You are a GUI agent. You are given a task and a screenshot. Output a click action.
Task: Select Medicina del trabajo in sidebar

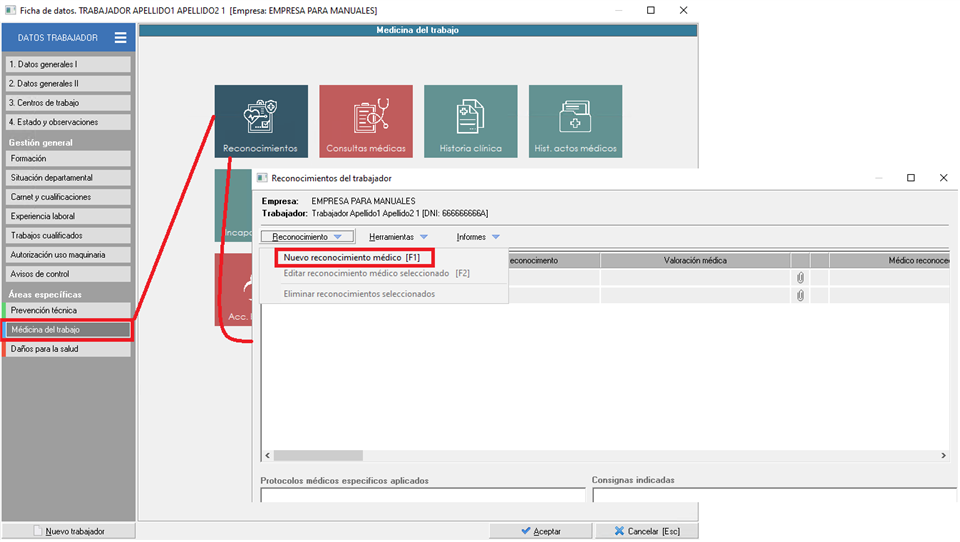[67, 330]
